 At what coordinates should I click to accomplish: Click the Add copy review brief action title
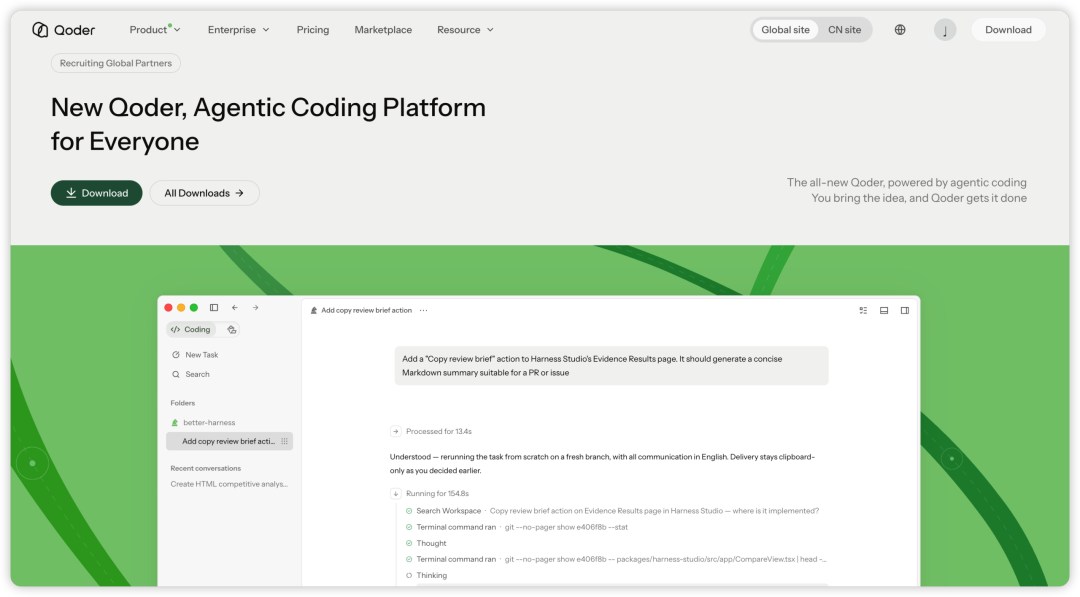(366, 311)
